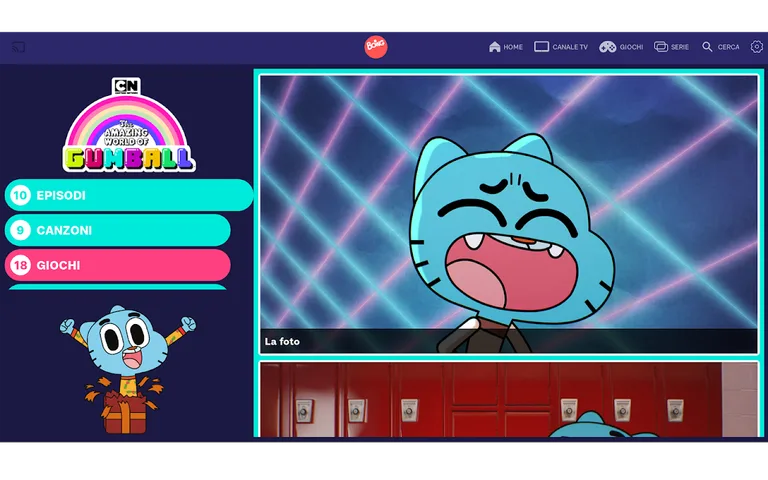Open settings via the gear icon
Image resolution: width=768 pixels, height=480 pixels.
point(755,47)
